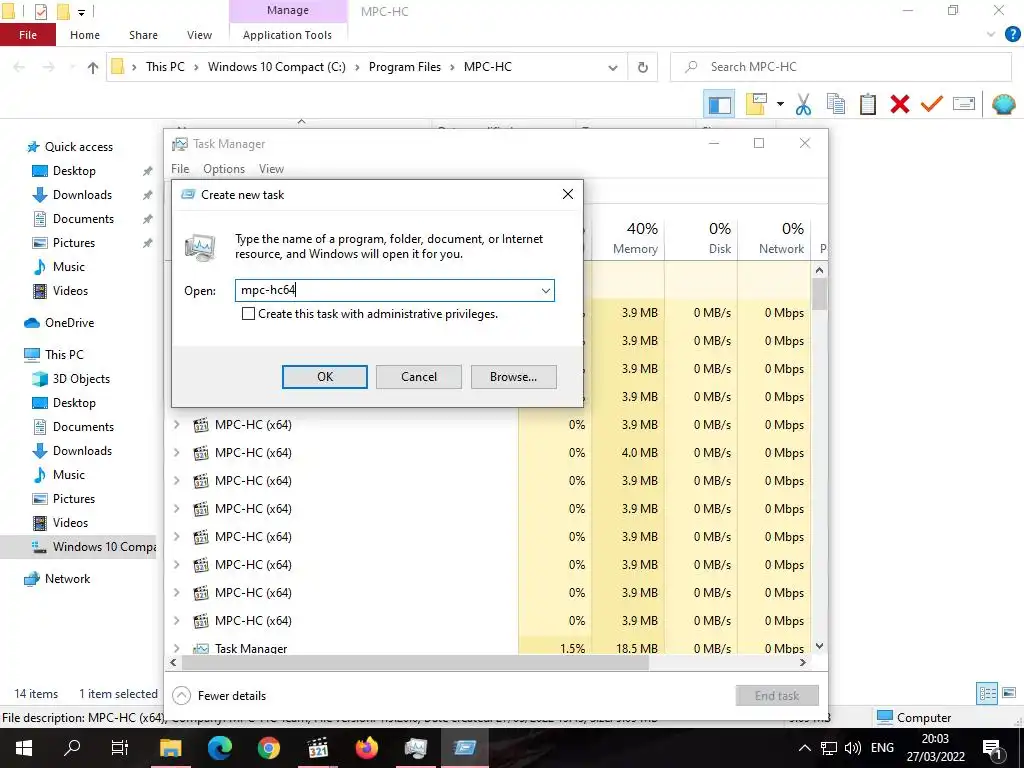Expand the address bar history dropdown
The width and height of the screenshot is (1024, 768).
point(613,67)
